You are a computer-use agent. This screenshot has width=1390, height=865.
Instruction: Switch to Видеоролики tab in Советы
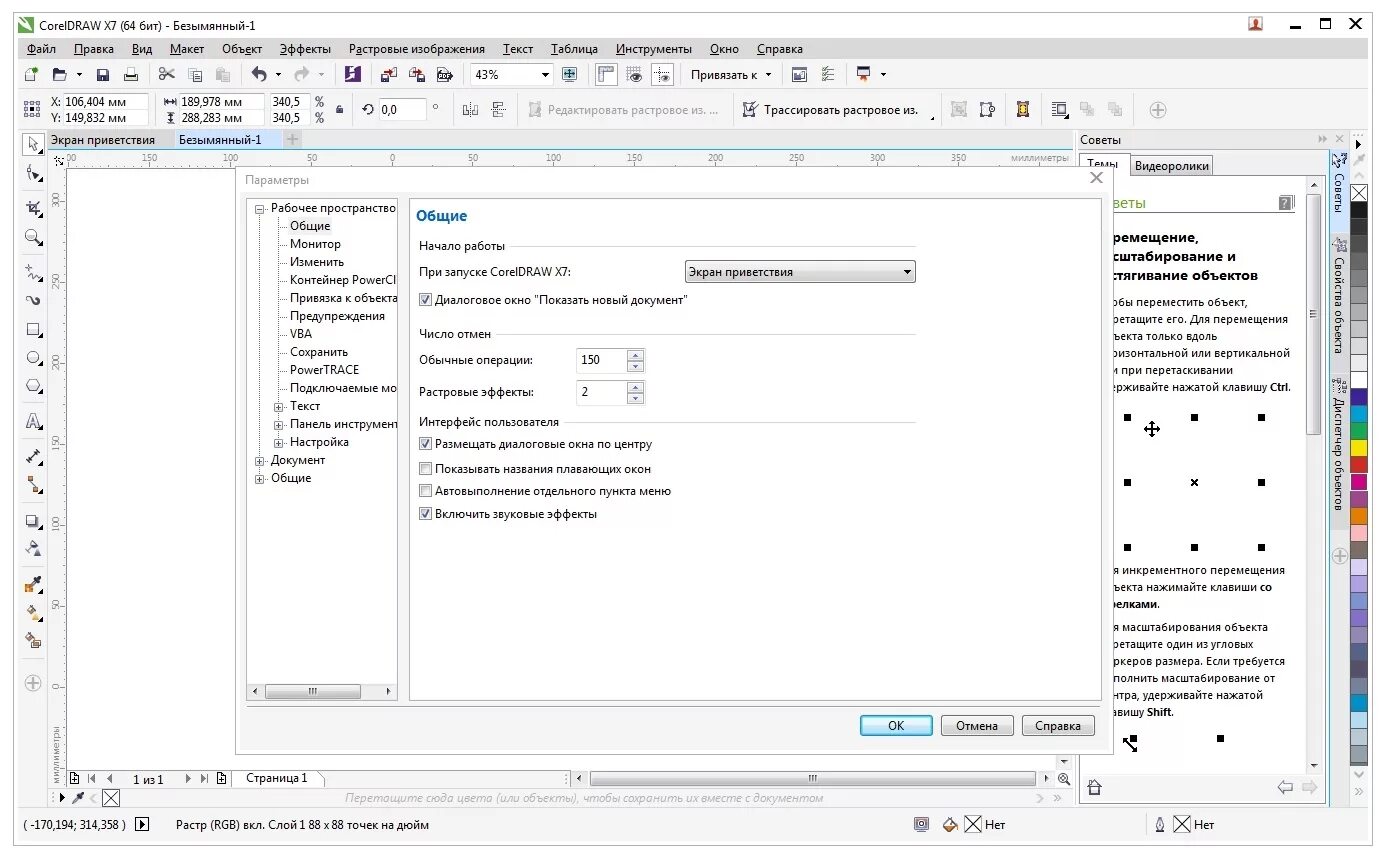coord(1172,166)
